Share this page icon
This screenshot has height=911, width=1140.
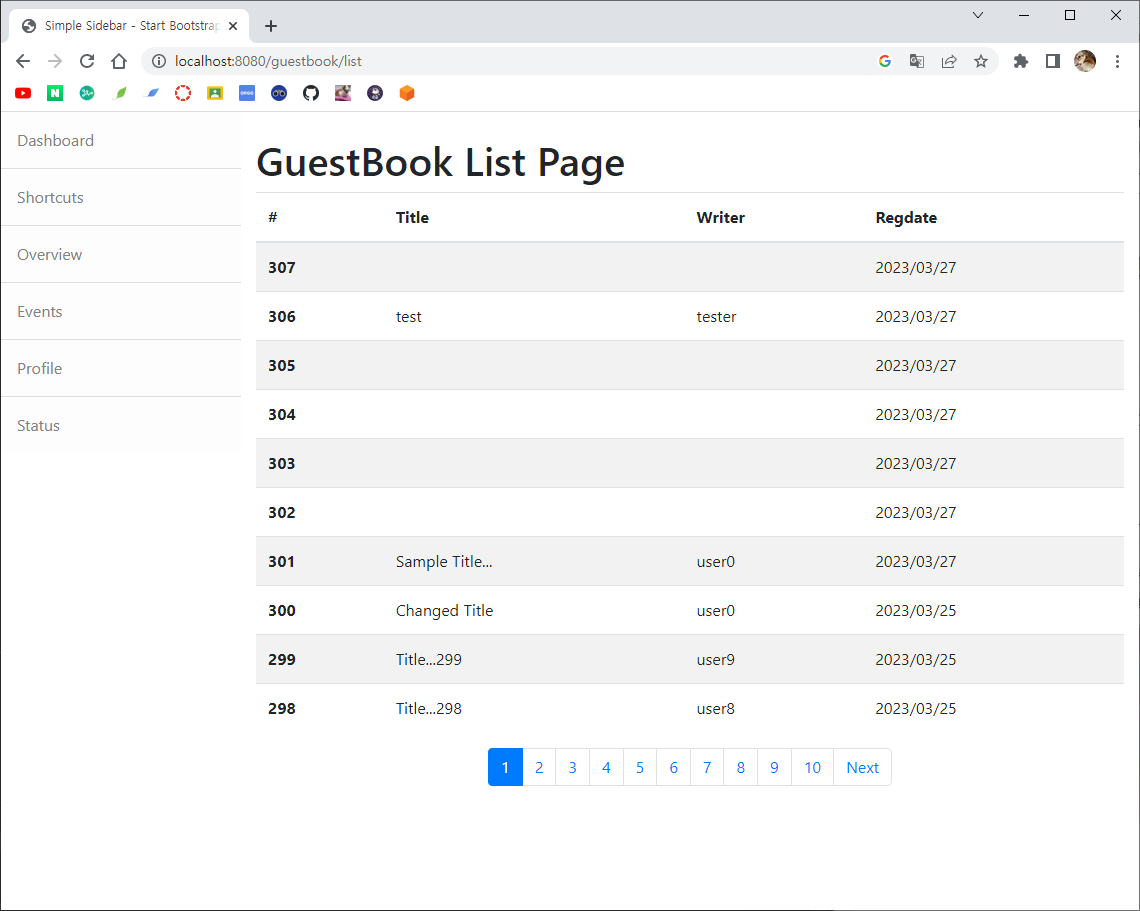coord(949,61)
